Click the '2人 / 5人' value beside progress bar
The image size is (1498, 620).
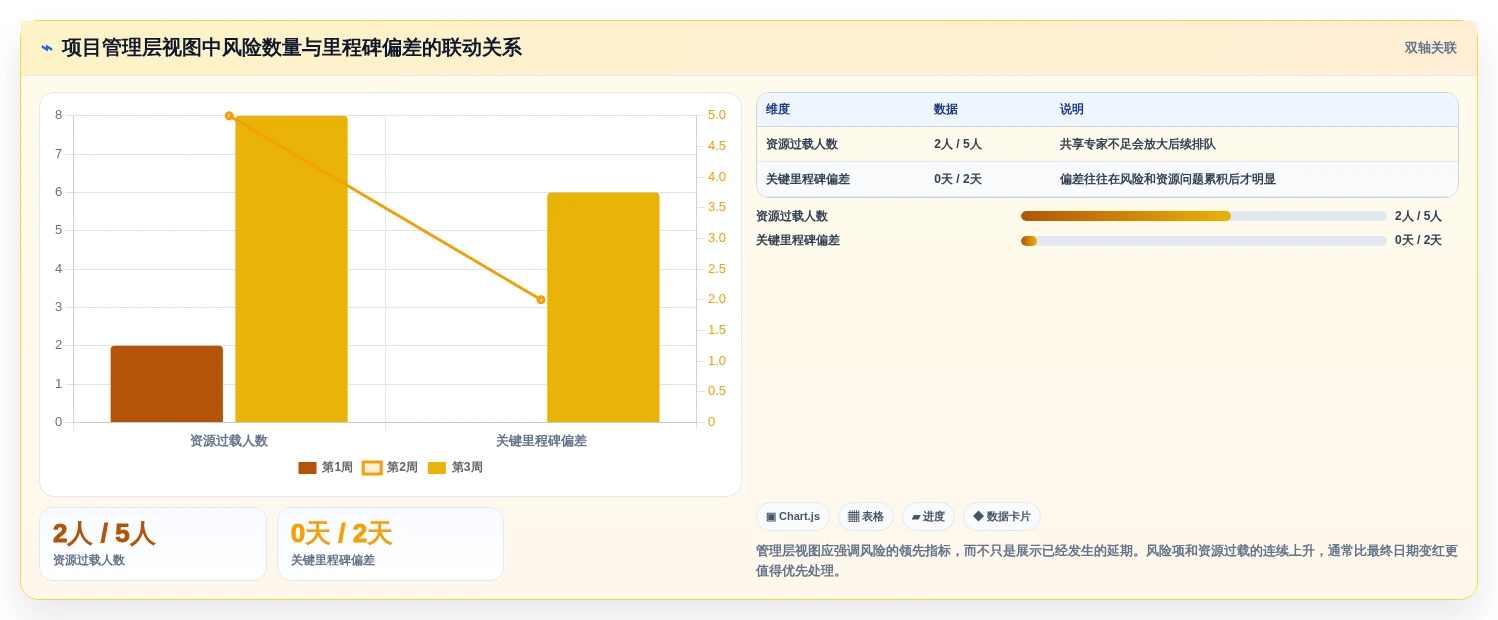point(1418,216)
